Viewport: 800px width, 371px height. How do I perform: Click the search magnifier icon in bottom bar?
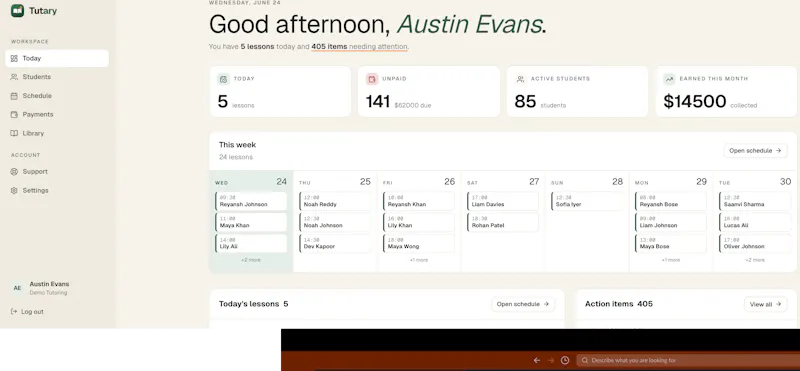(x=585, y=360)
